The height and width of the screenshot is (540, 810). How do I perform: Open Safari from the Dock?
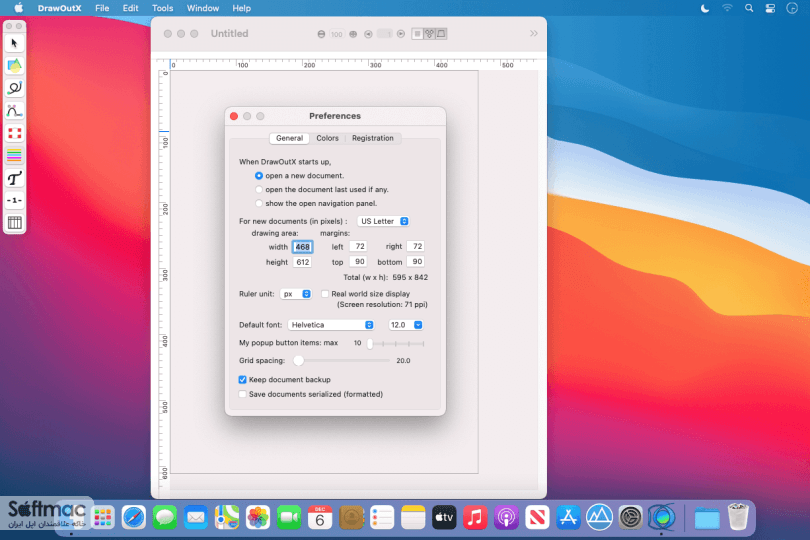134,517
